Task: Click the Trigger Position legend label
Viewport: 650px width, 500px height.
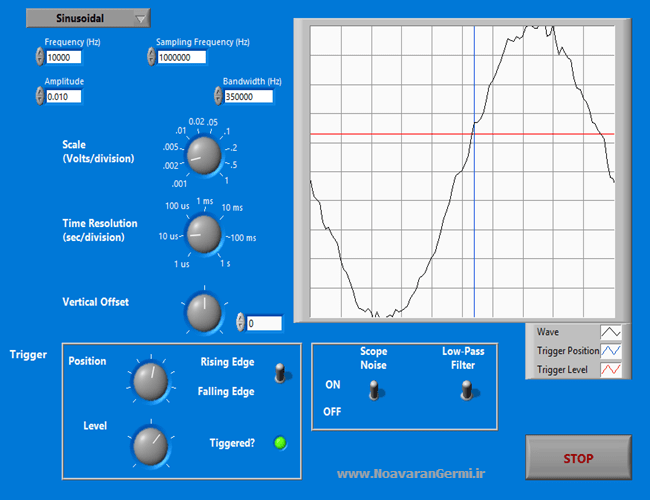Action: [568, 351]
